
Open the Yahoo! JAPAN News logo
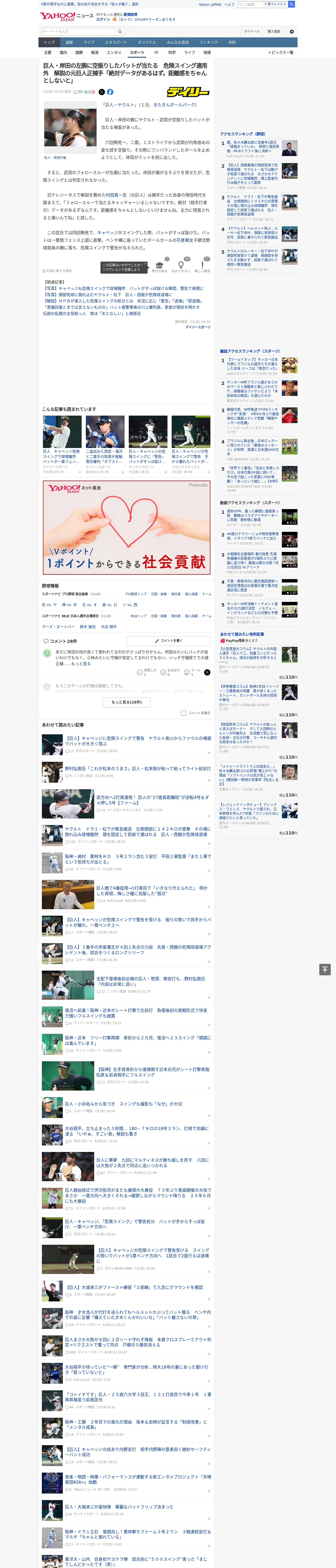click(x=67, y=16)
